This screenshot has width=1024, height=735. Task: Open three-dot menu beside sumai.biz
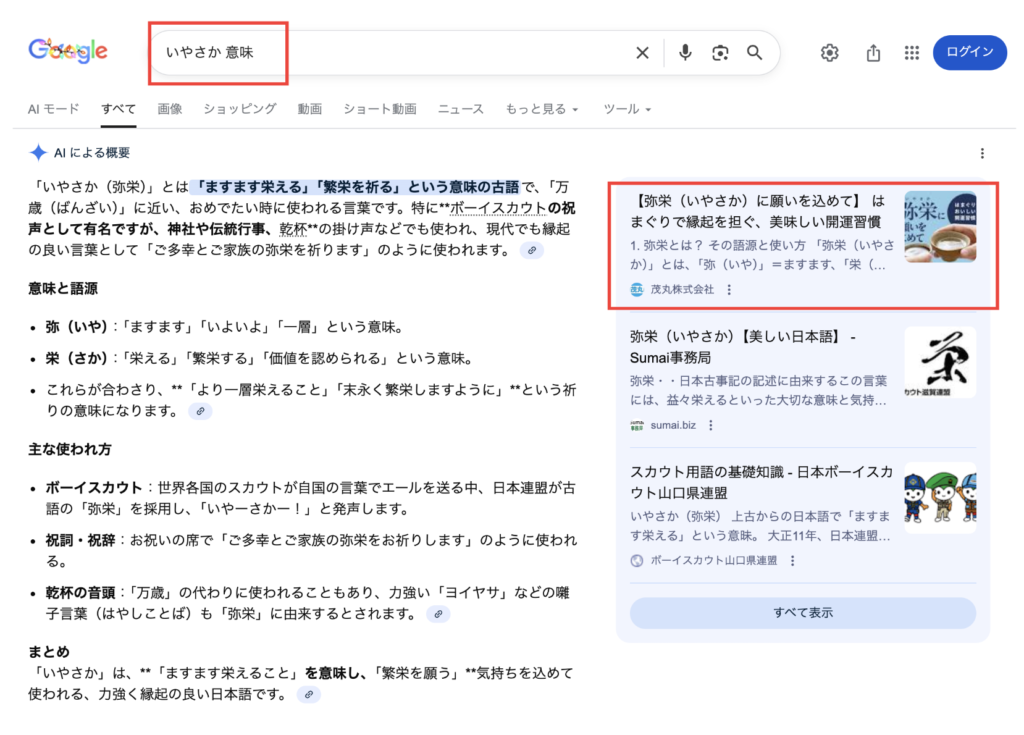[711, 425]
